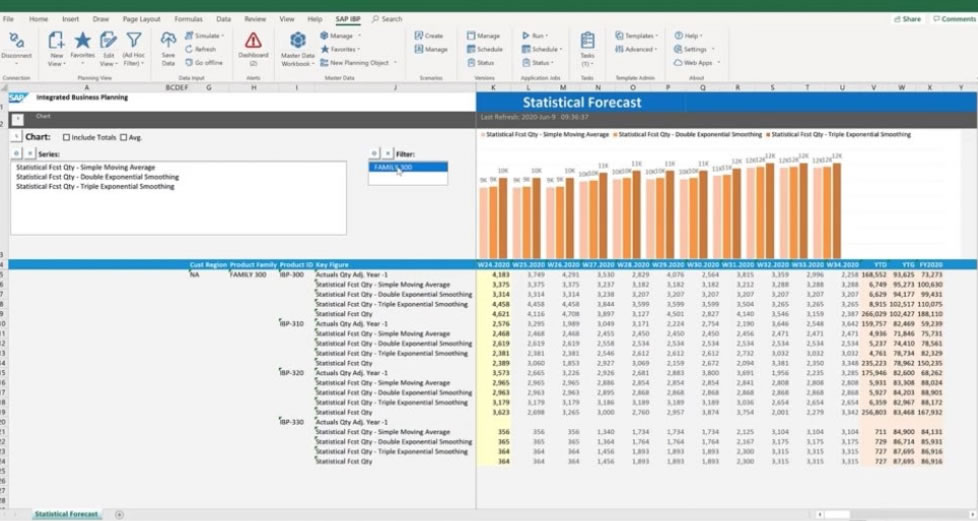
Task: Select the SAP IBP ribbon tab
Action: pyautogui.click(x=347, y=19)
